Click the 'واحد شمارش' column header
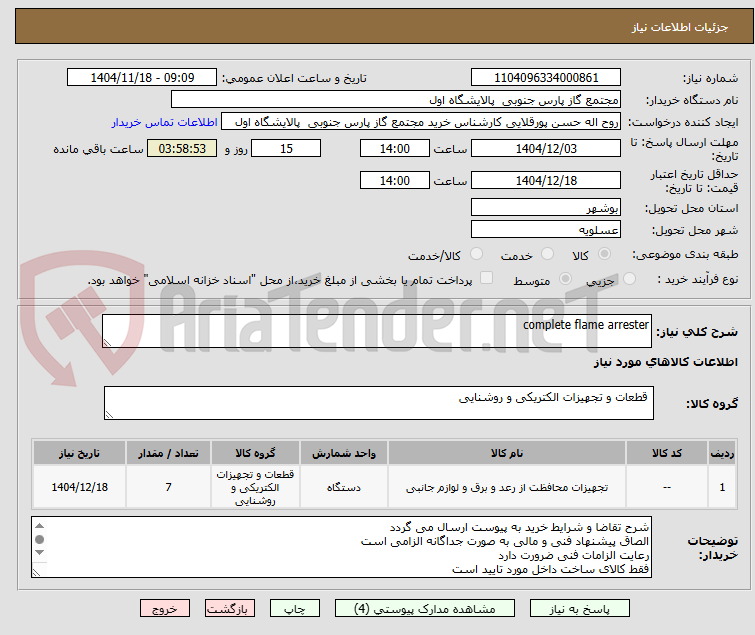The width and height of the screenshot is (755, 635). (x=344, y=453)
